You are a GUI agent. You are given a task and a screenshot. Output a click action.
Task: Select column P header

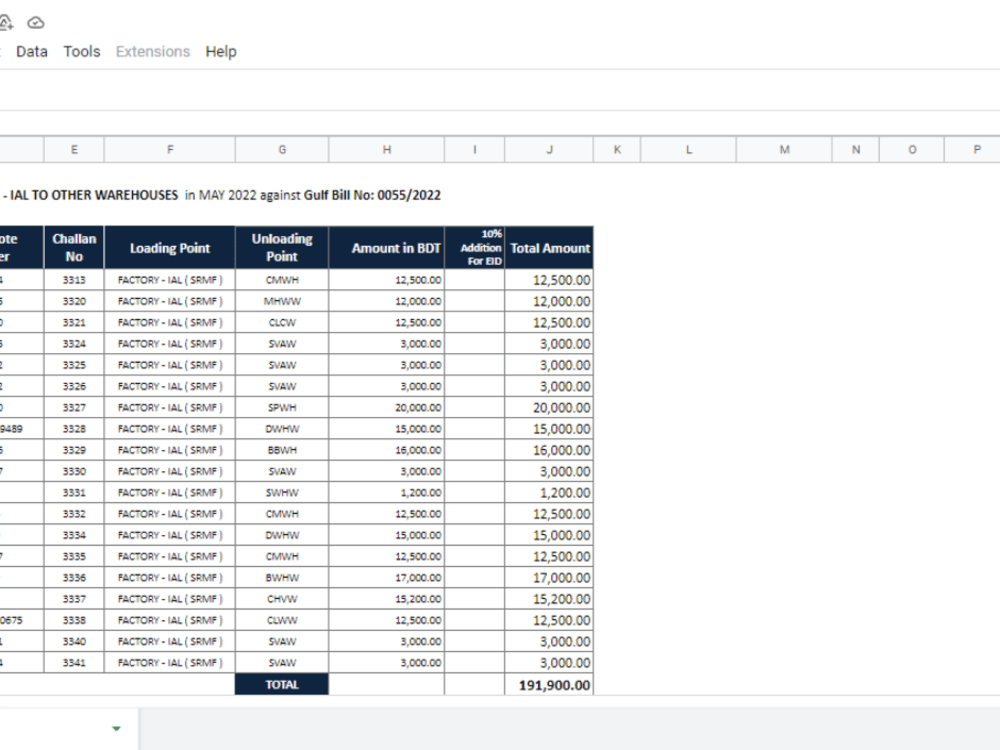973,149
